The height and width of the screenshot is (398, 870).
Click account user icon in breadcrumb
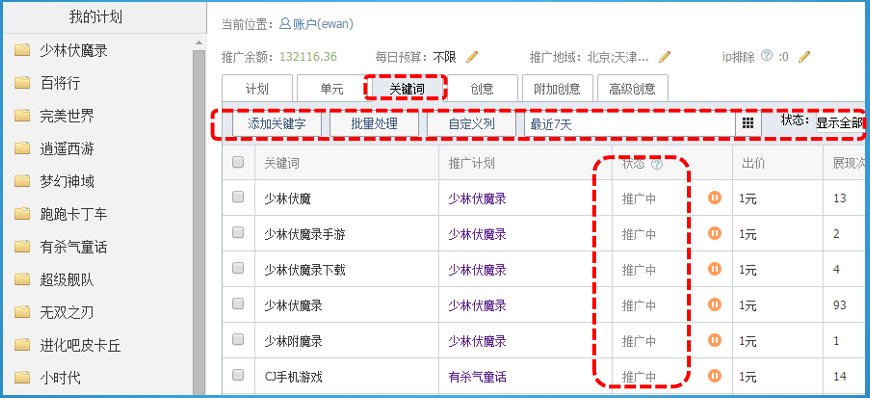tap(284, 24)
